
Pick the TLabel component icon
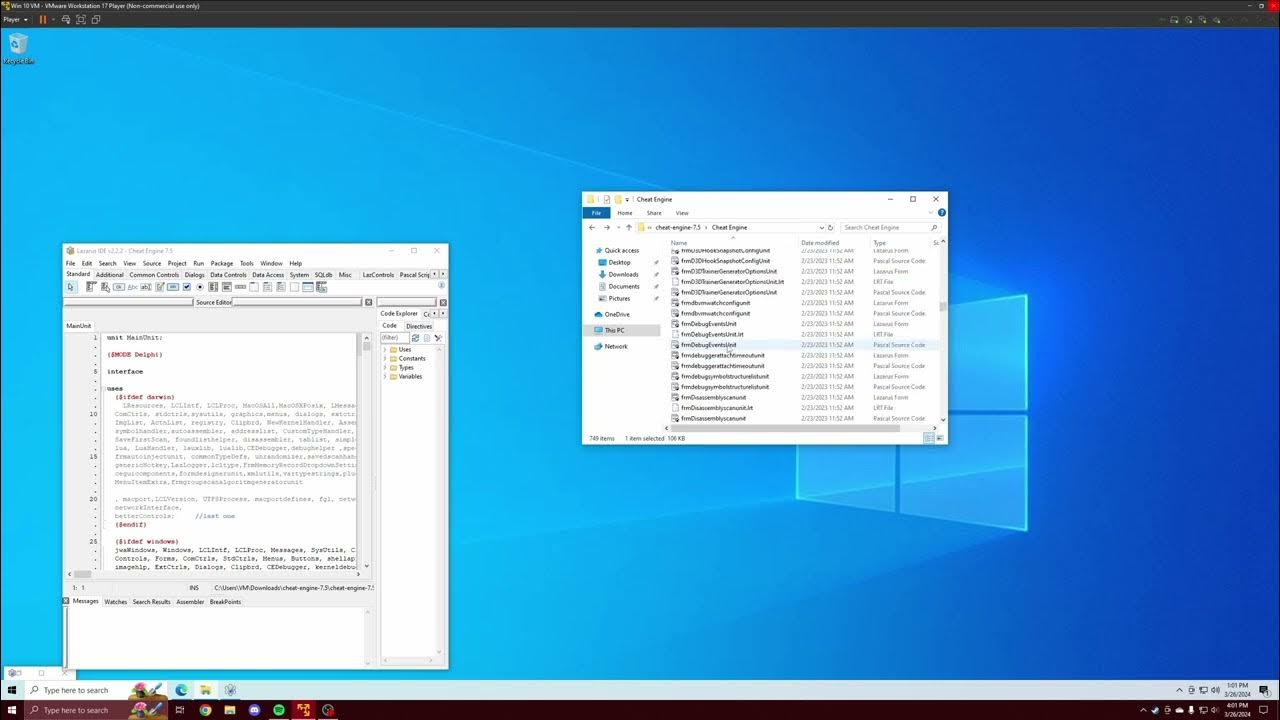[x=133, y=287]
